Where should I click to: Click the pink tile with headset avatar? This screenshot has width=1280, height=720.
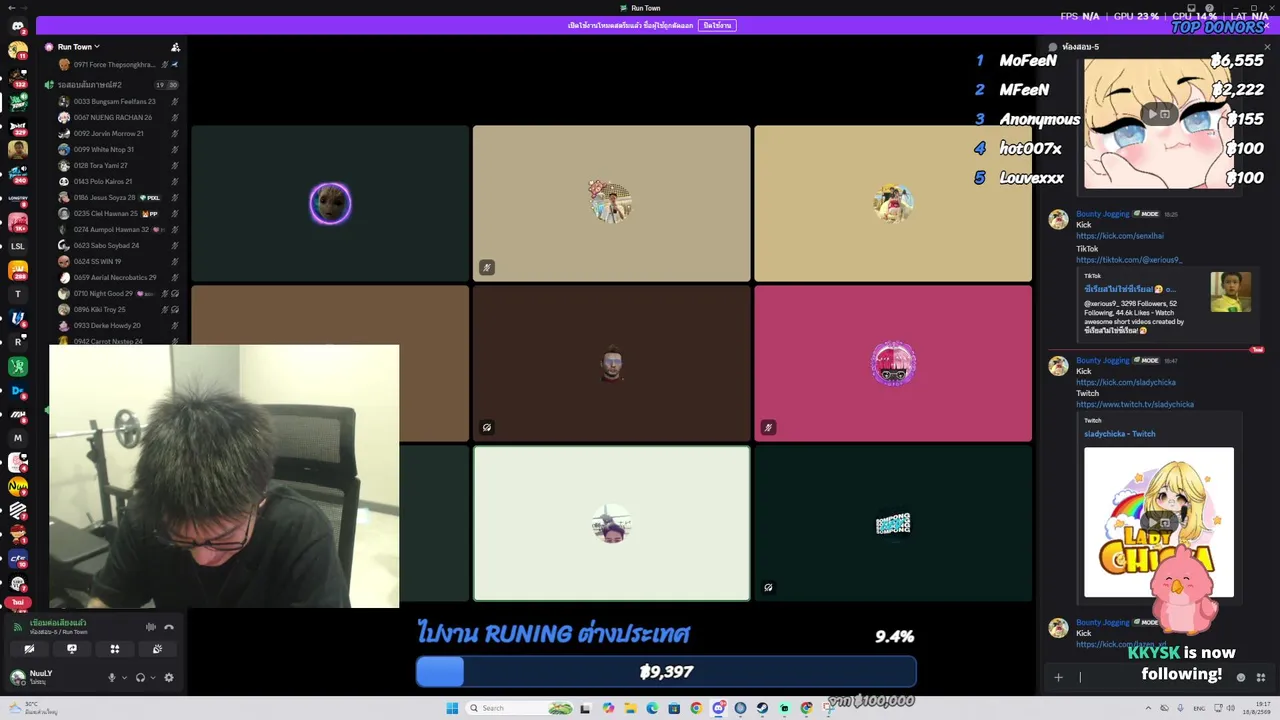(x=893, y=363)
